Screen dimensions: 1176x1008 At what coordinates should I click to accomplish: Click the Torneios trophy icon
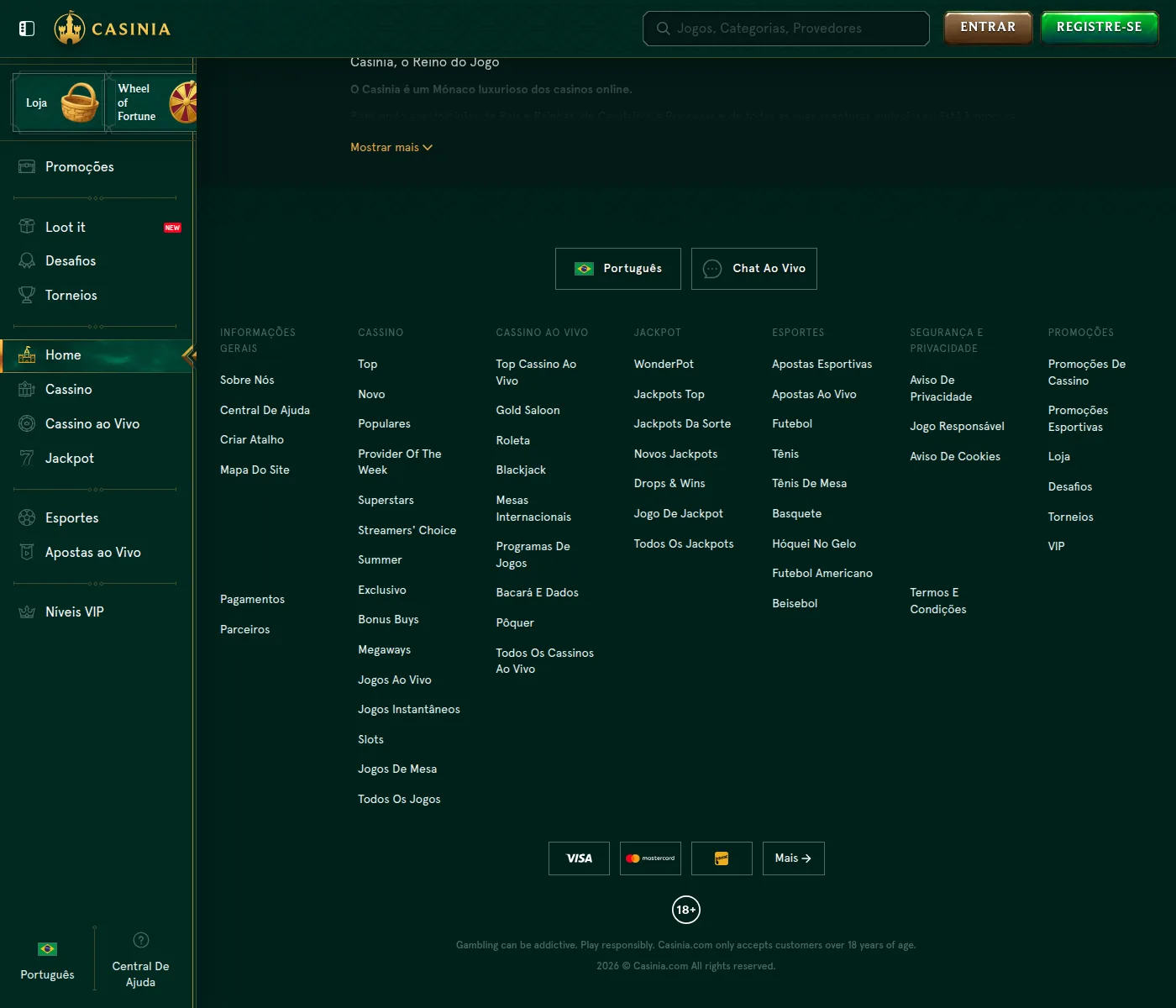[x=27, y=295]
